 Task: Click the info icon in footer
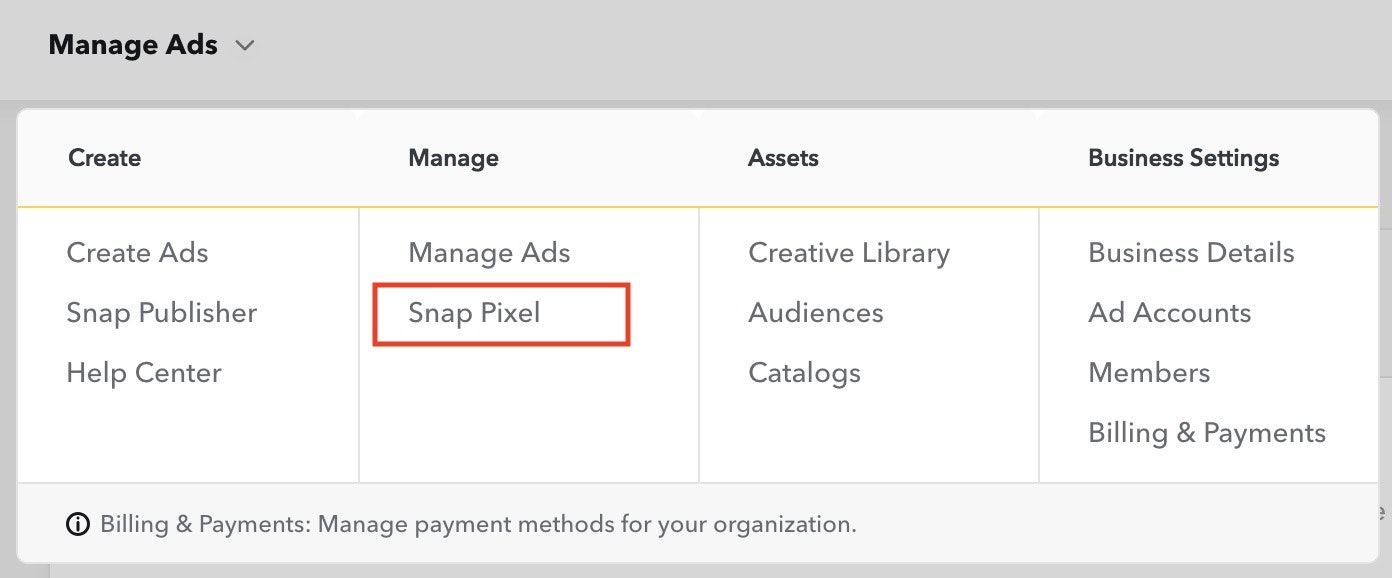(x=77, y=524)
